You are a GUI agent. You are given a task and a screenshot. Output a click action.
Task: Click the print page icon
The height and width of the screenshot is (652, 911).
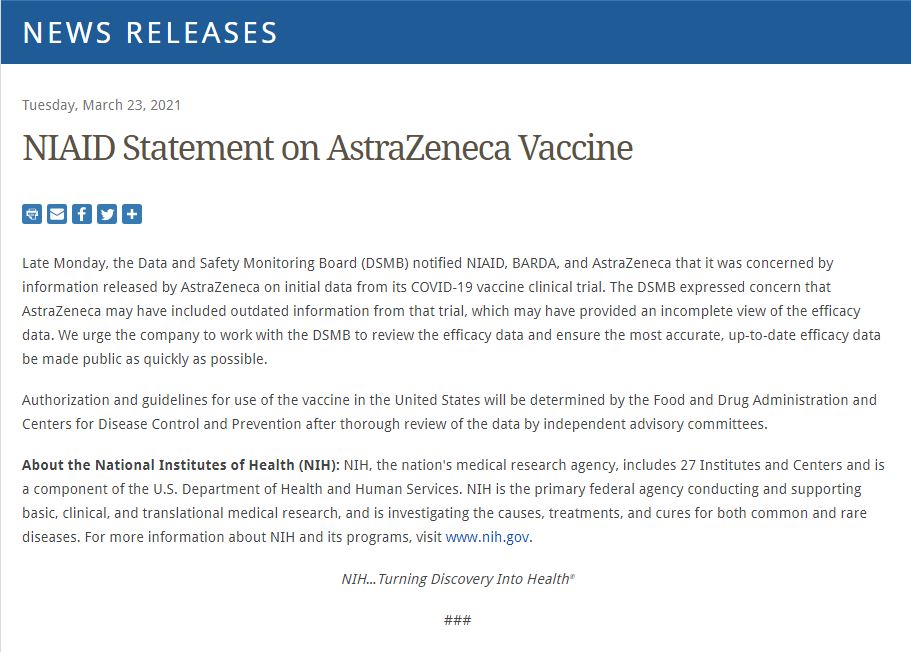click(32, 214)
